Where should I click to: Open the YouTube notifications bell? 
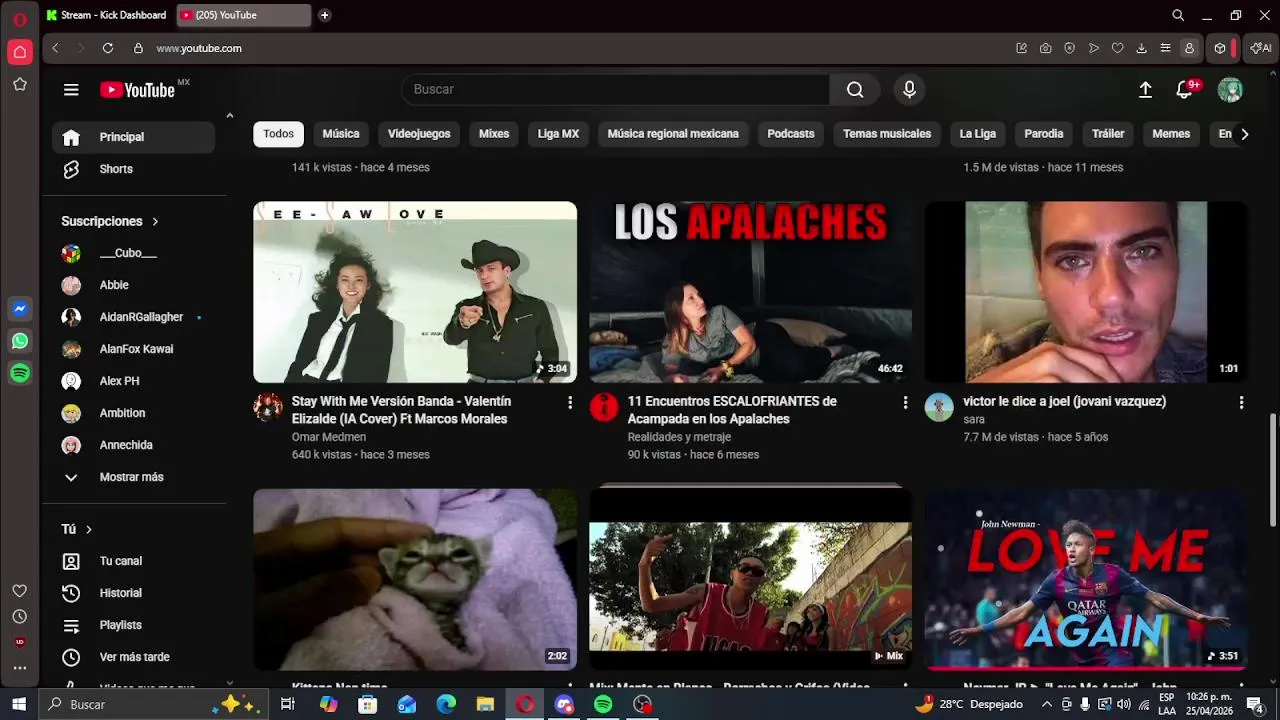click(1185, 90)
